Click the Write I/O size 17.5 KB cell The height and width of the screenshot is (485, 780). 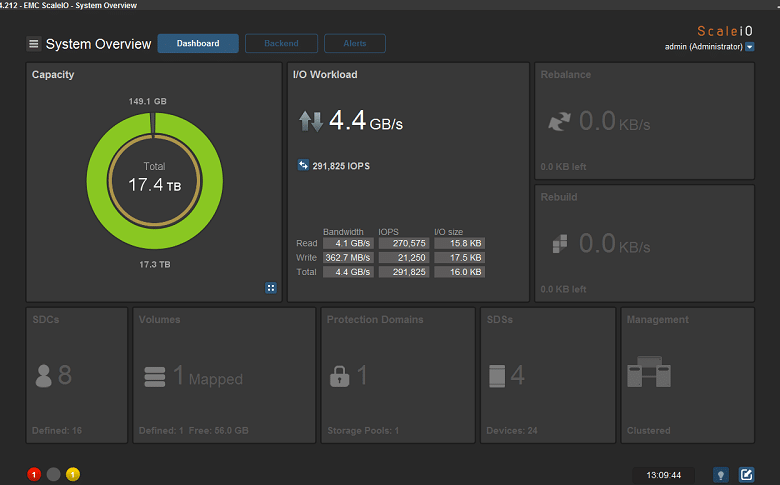(x=460, y=258)
